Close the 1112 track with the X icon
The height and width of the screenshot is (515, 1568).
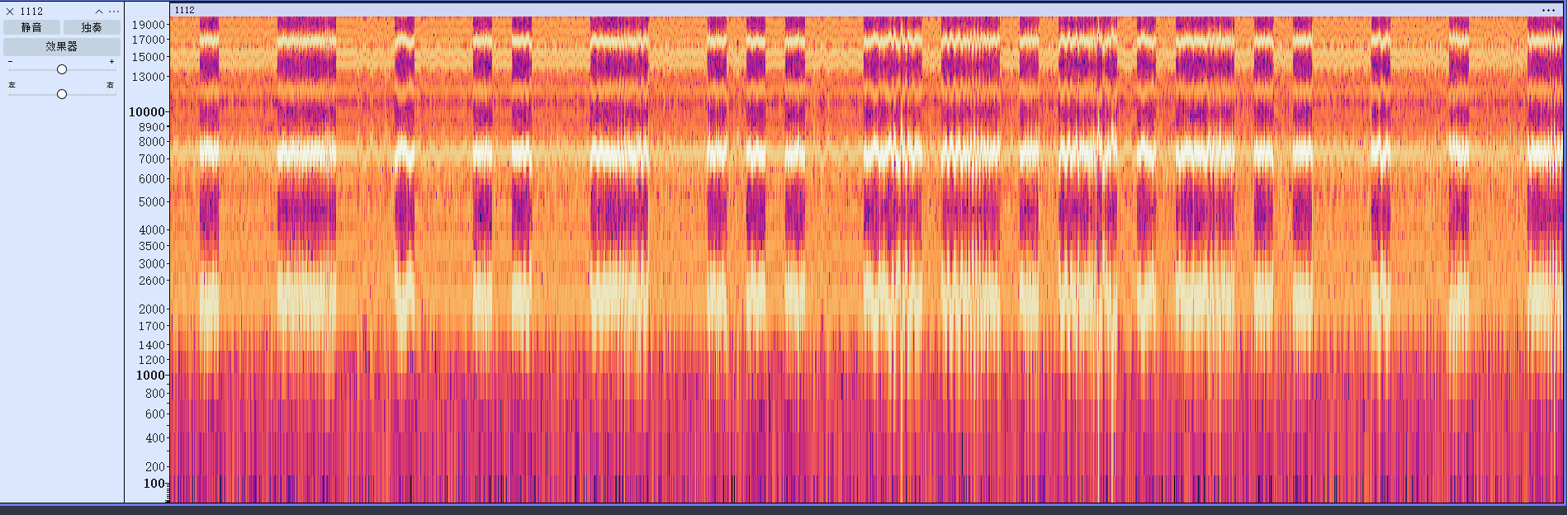(10, 12)
